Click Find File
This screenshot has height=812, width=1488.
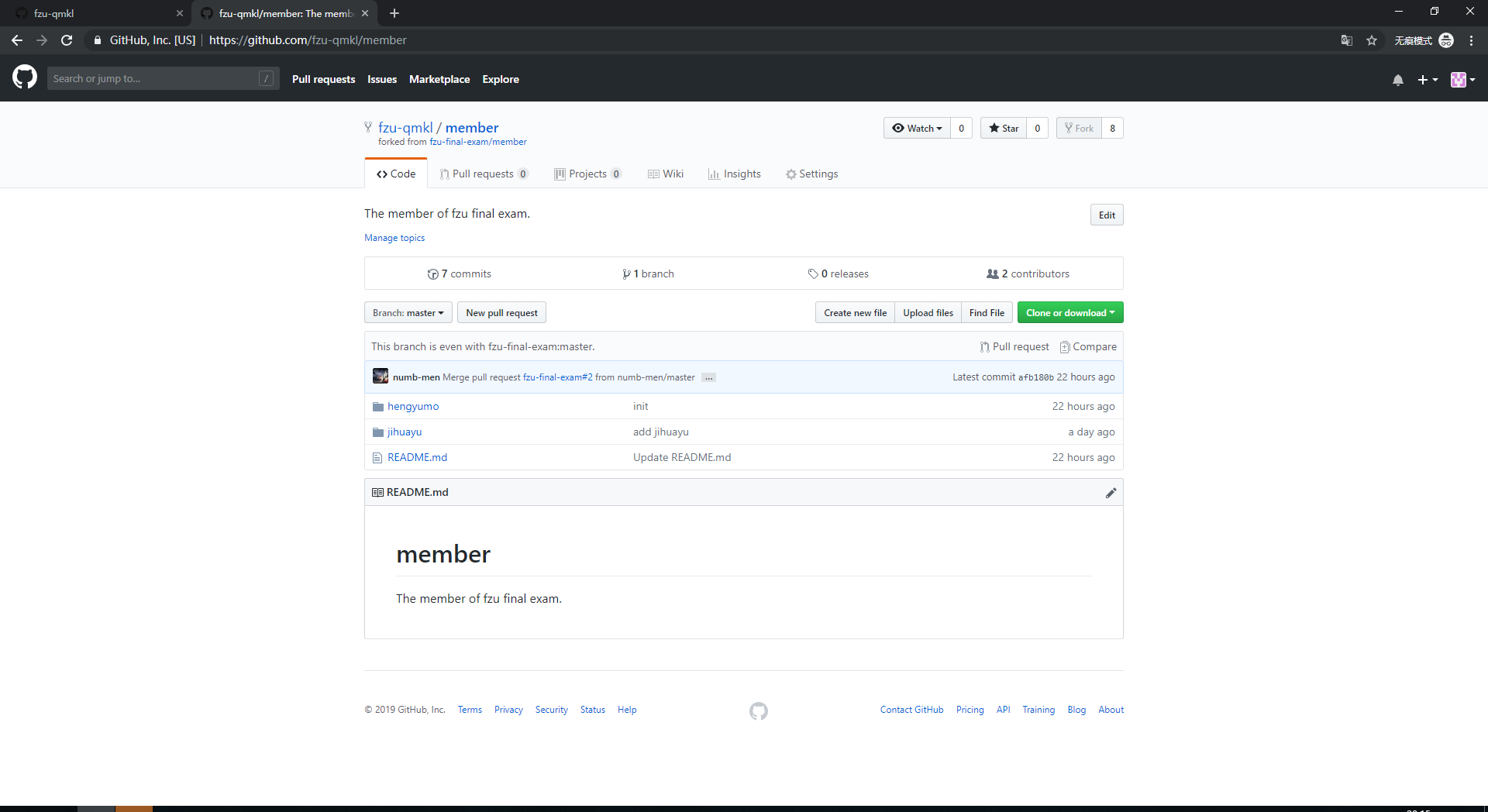987,312
